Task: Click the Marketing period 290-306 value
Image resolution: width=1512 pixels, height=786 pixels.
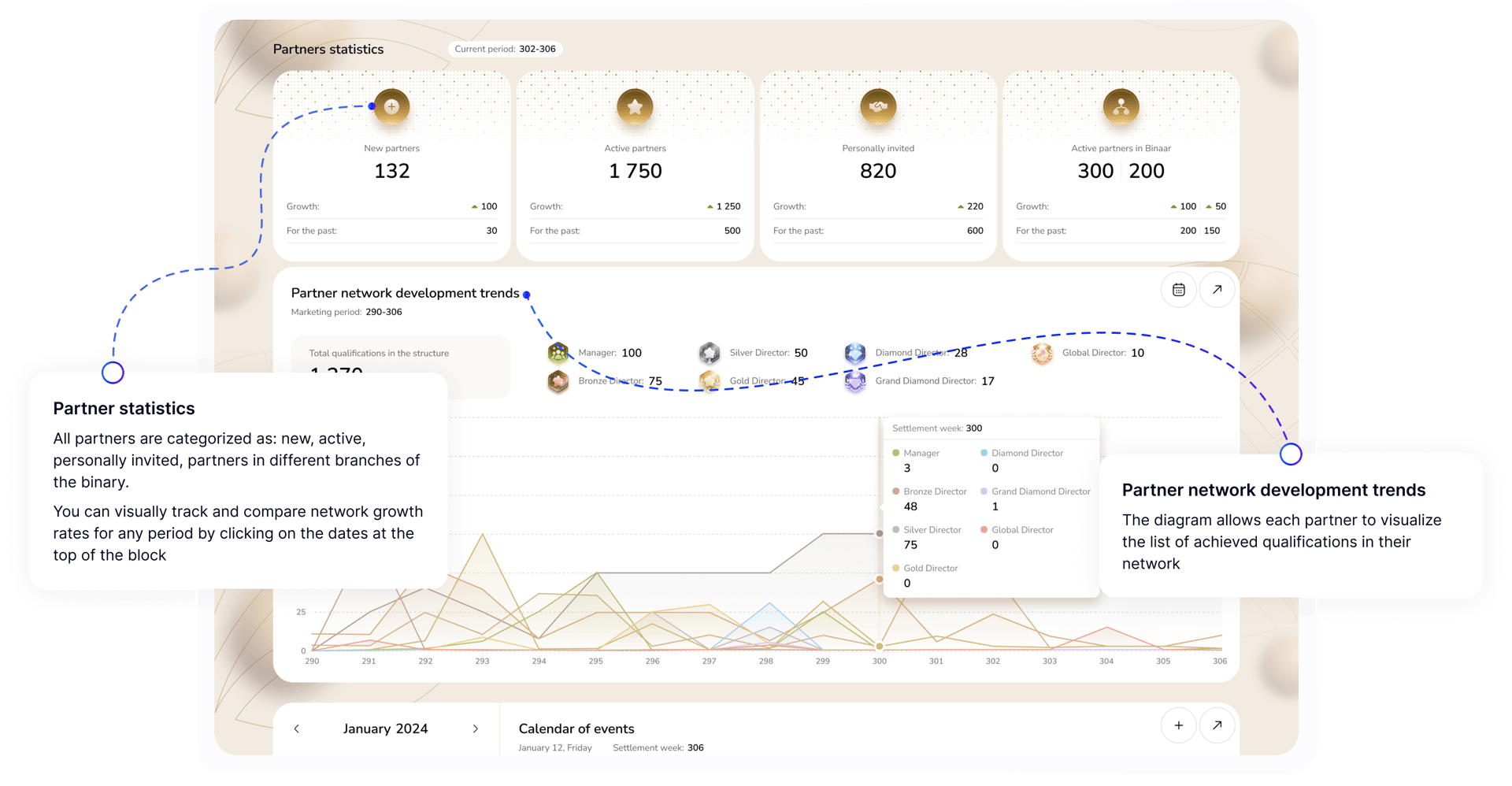Action: click(x=384, y=312)
